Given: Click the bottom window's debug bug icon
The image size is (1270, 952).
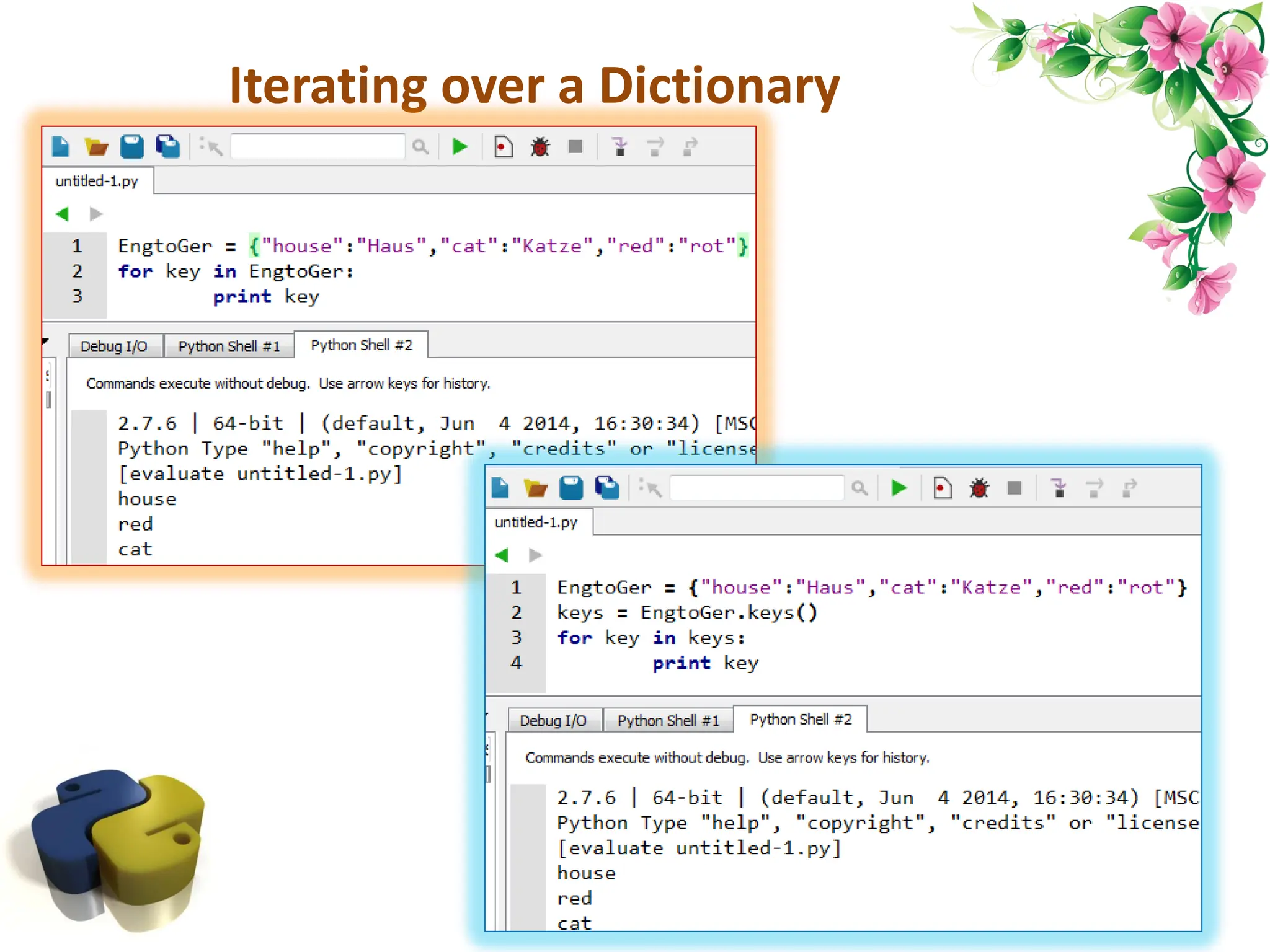Looking at the screenshot, I should click(x=979, y=488).
